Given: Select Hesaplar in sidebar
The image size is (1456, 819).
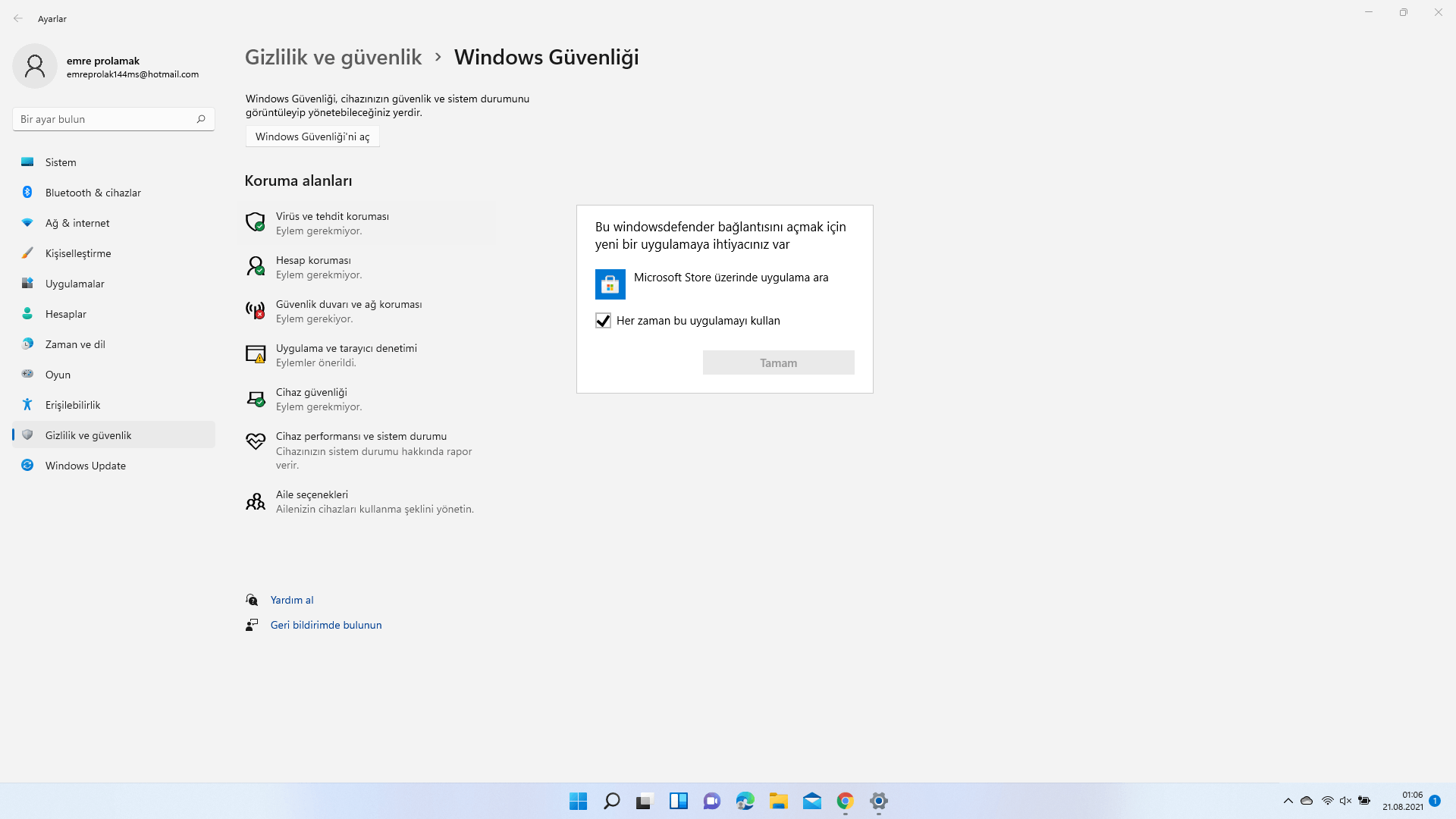Looking at the screenshot, I should click(114, 314).
